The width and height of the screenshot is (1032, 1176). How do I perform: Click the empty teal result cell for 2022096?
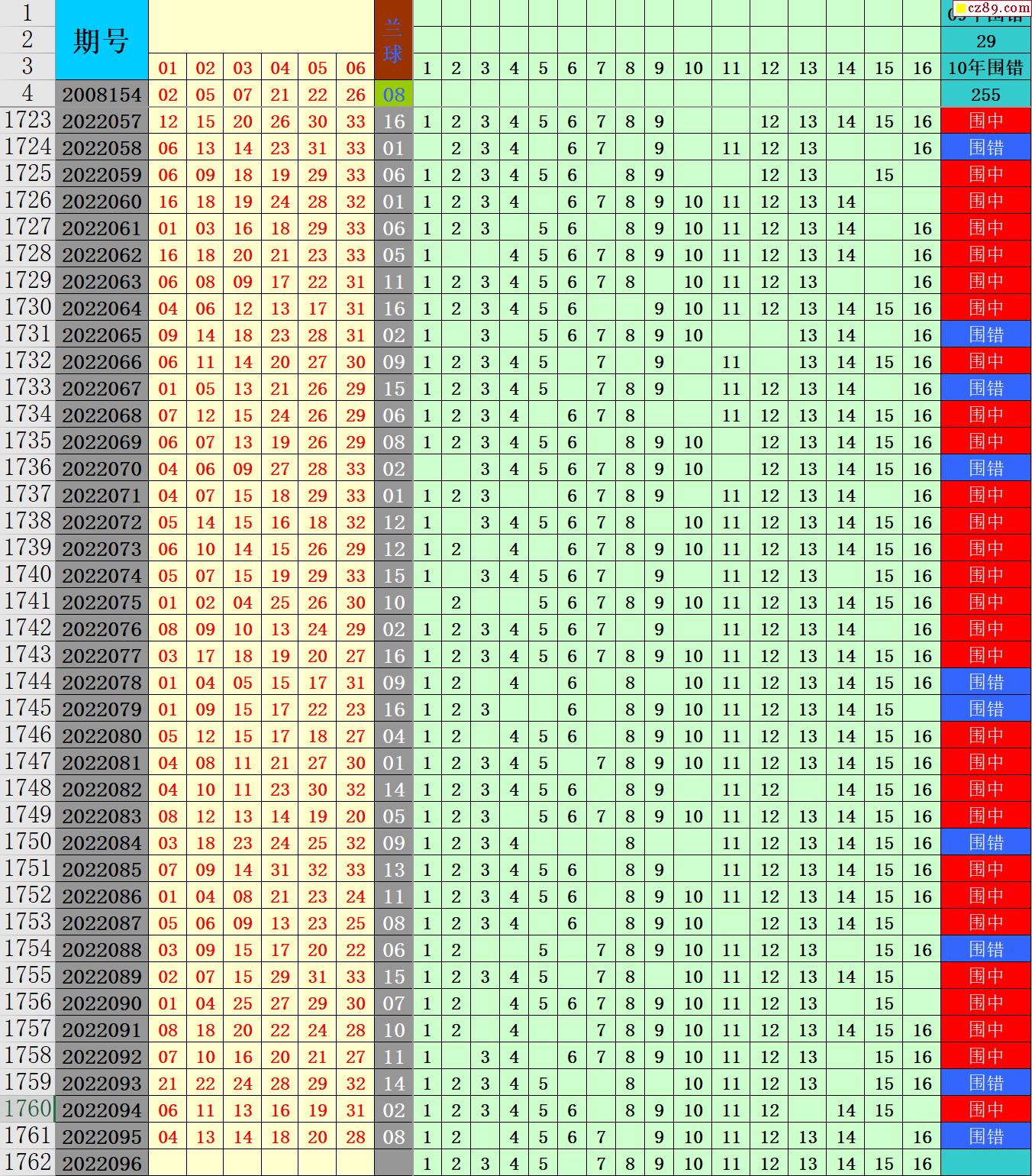(x=985, y=1163)
